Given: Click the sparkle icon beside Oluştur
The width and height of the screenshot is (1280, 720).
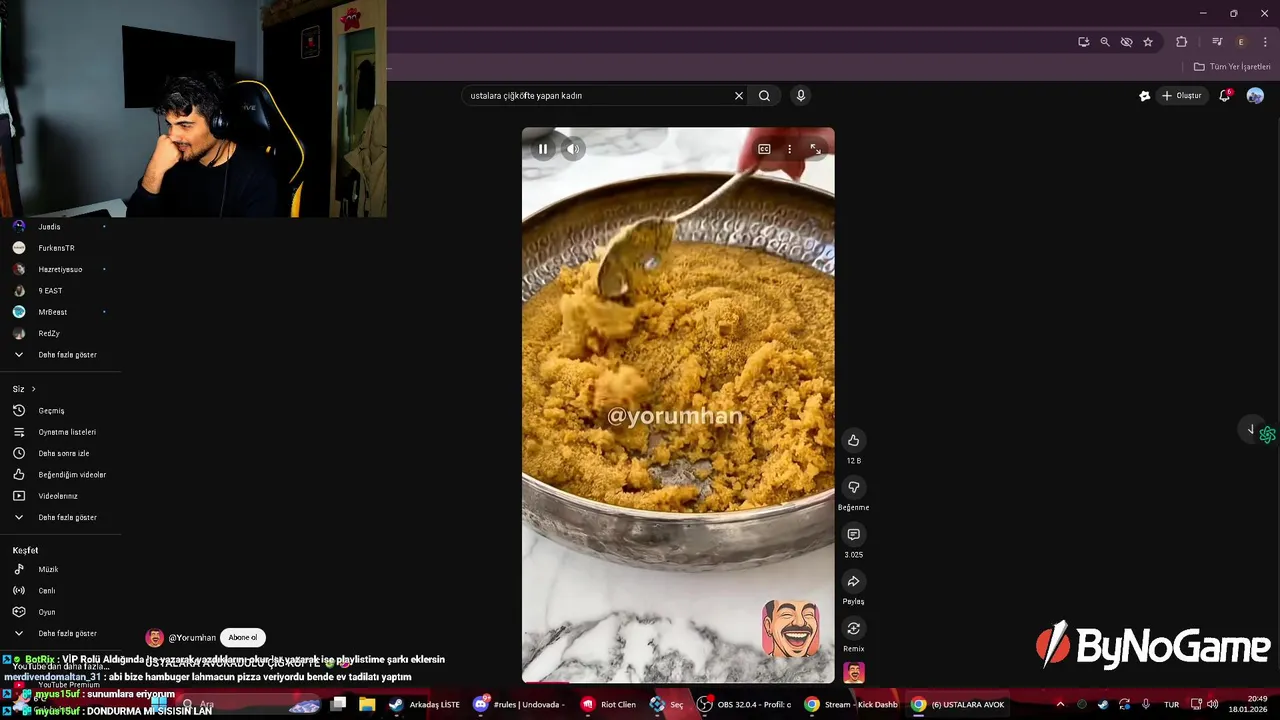Looking at the screenshot, I should click(x=1144, y=96).
